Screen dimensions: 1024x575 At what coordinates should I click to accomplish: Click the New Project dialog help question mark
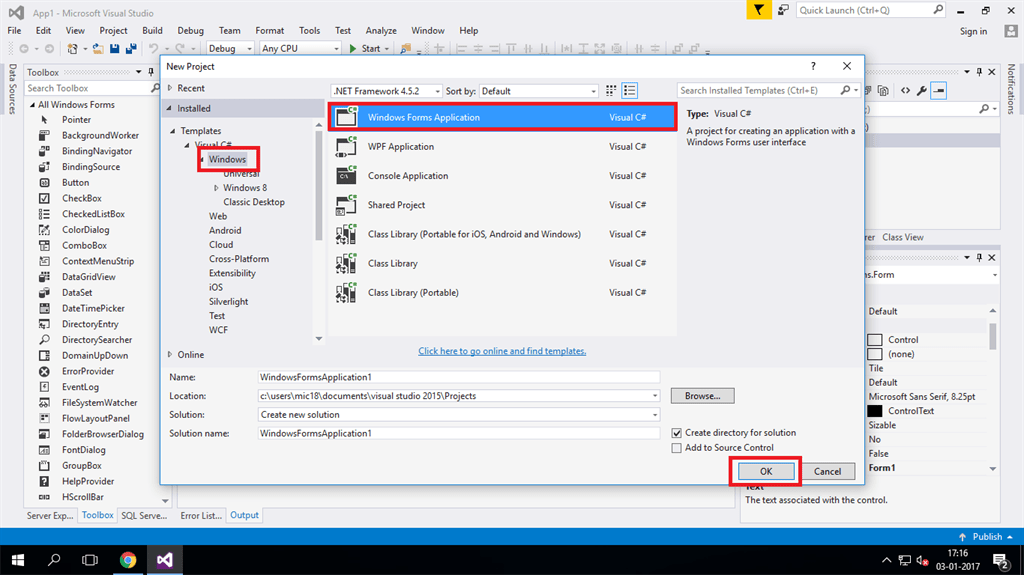[x=813, y=66]
